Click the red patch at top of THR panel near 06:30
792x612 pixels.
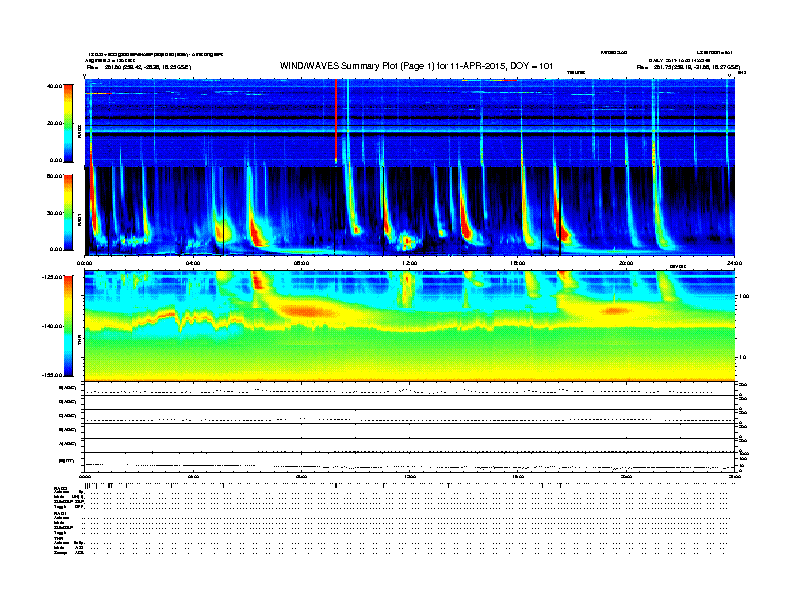[258, 280]
